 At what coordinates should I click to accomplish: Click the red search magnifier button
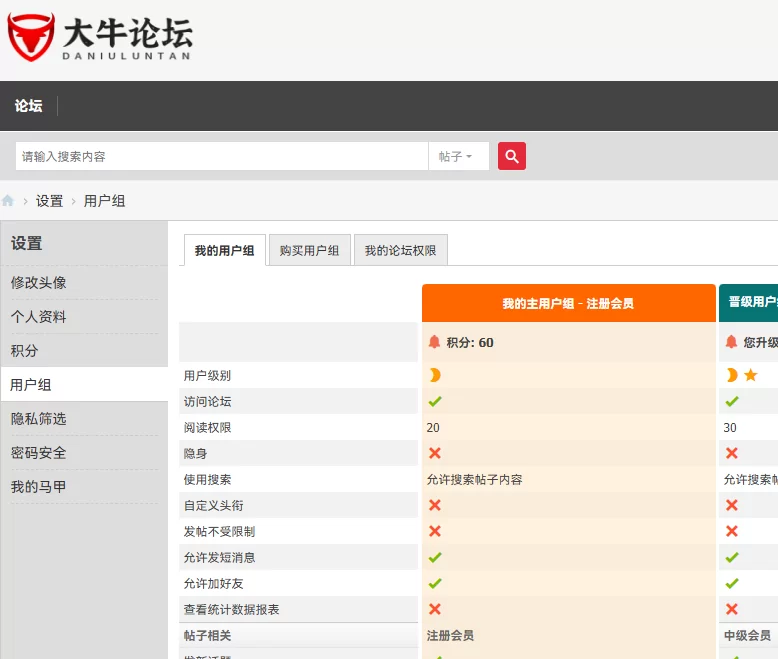tap(512, 156)
